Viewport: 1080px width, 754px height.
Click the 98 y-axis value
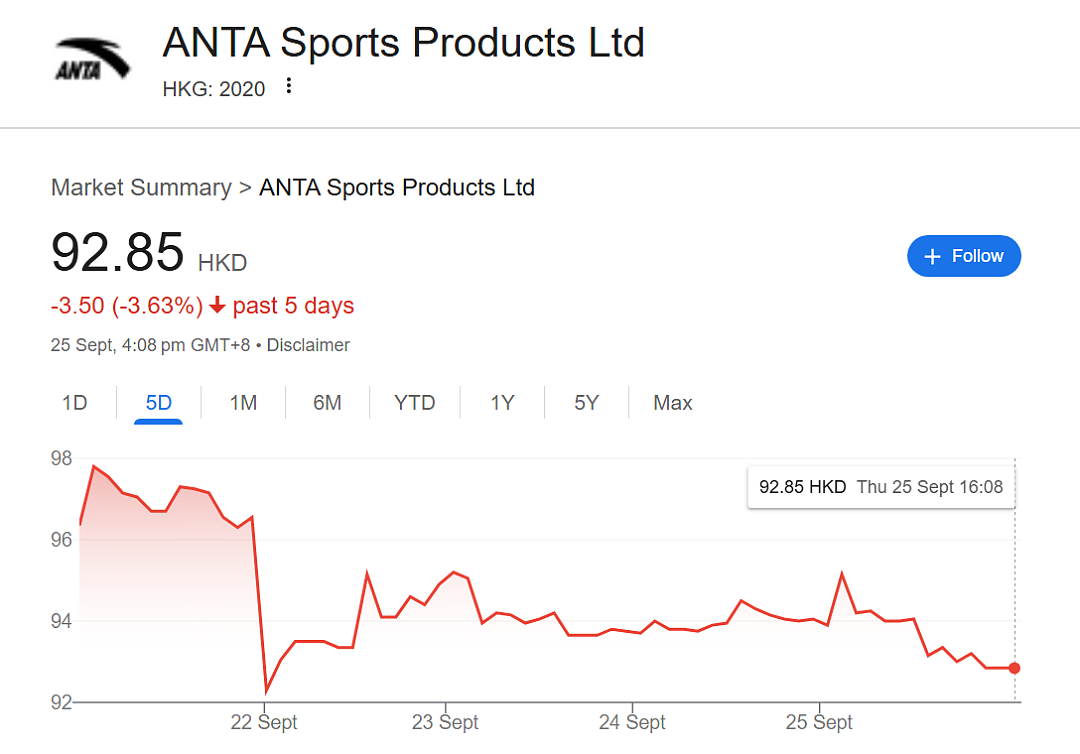pos(61,459)
